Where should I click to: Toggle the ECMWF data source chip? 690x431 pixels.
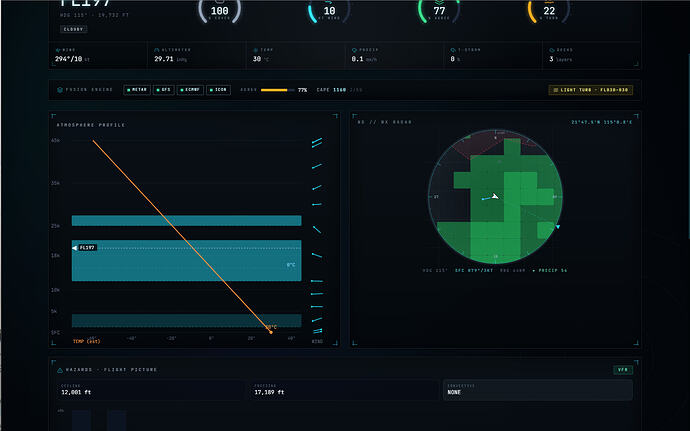point(190,90)
